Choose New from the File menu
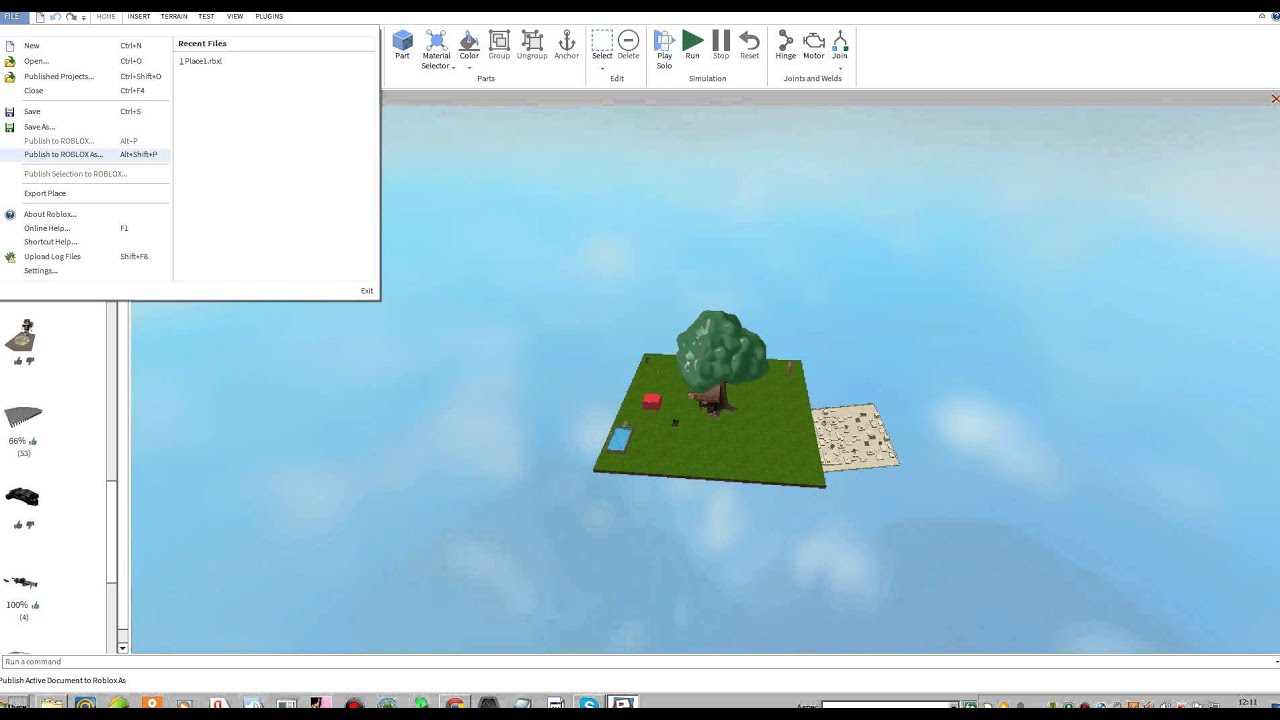 pyautogui.click(x=86, y=46)
